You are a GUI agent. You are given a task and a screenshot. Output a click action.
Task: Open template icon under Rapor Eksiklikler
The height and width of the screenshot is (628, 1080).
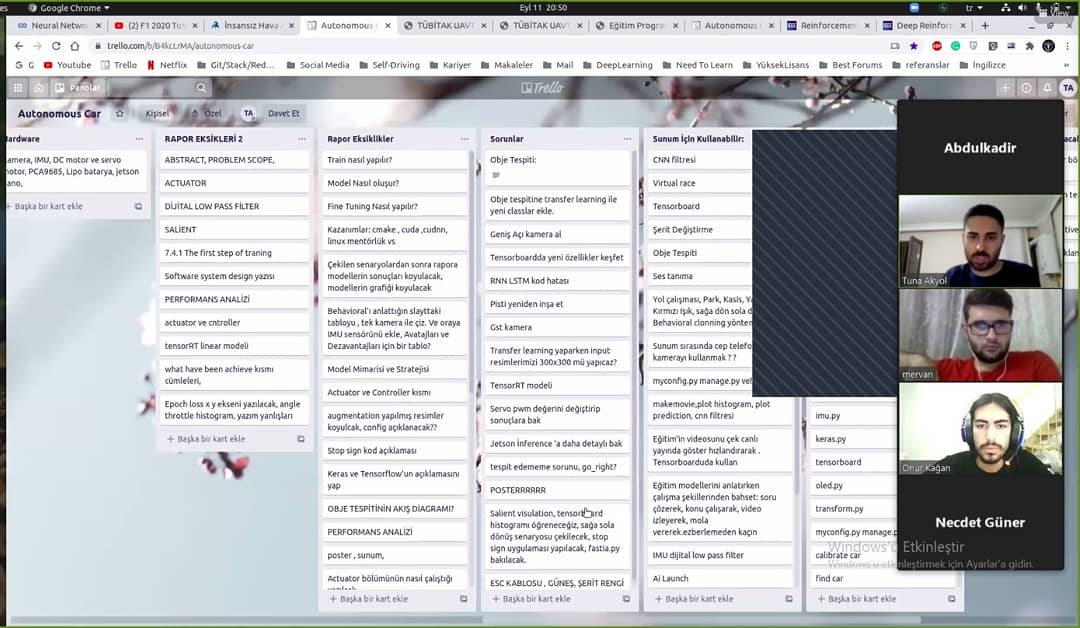point(464,599)
